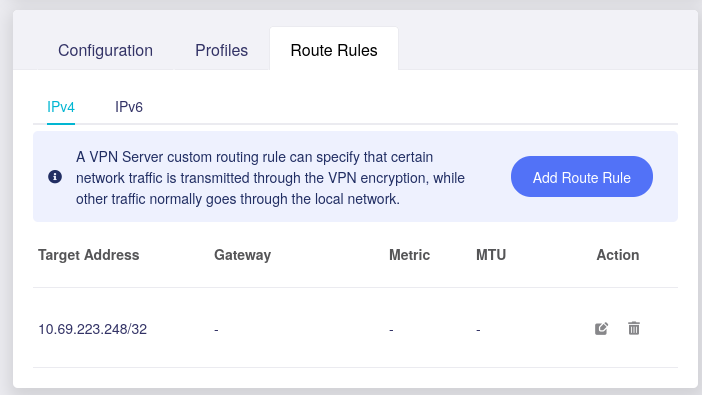Click the Metric dash value in the row
This screenshot has width=702, height=395.
point(391,330)
